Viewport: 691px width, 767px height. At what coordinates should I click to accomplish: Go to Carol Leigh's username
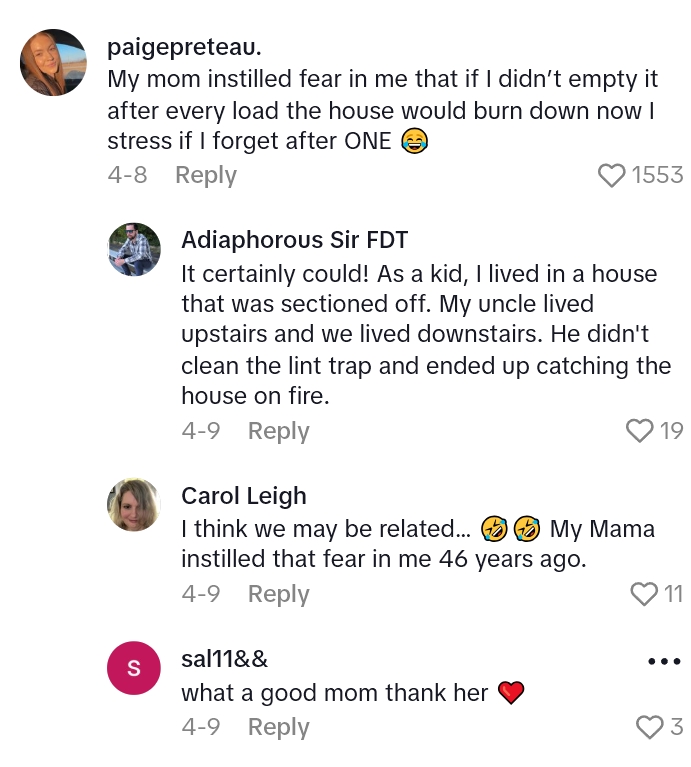(x=244, y=496)
